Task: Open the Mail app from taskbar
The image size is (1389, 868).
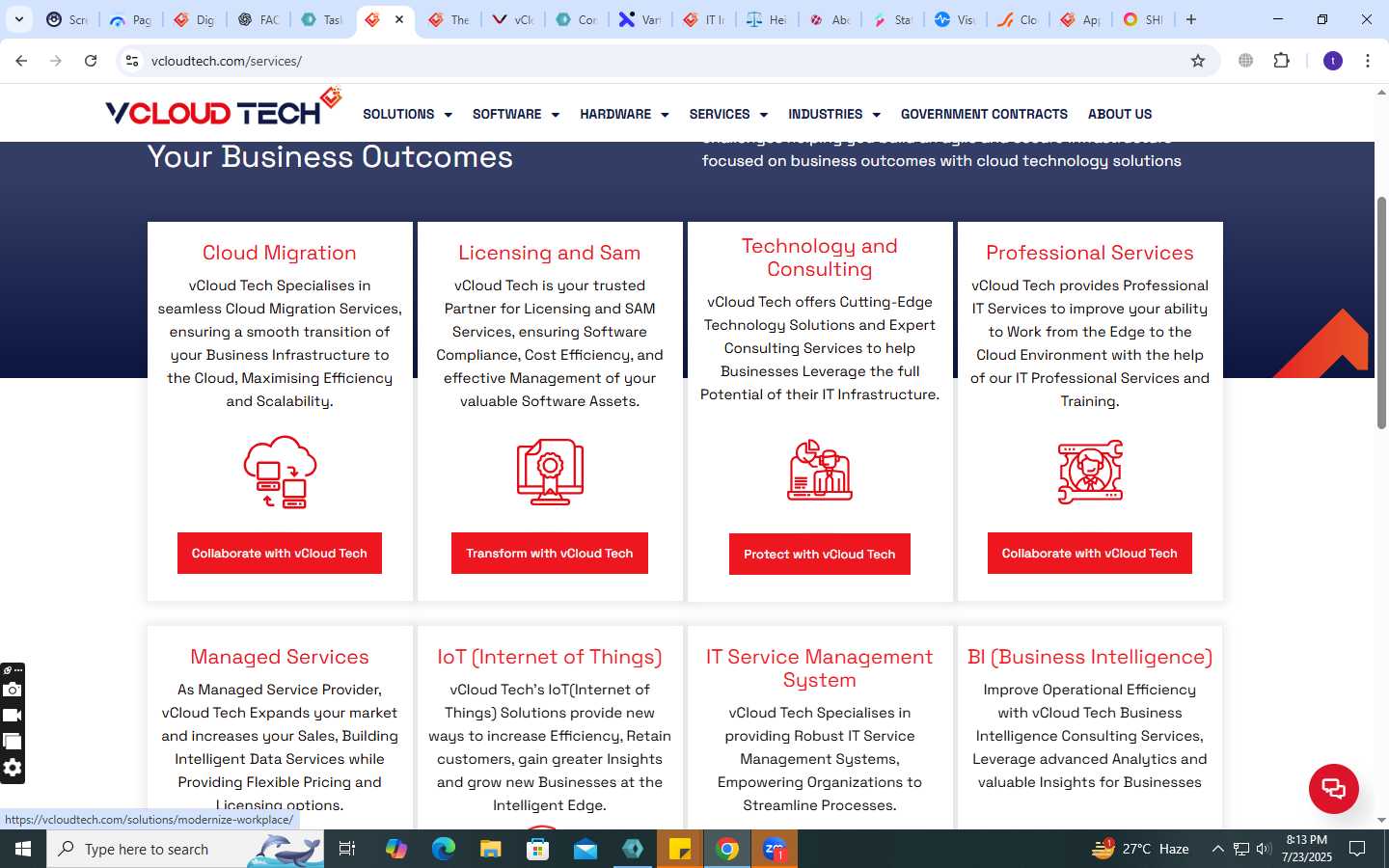Action: [x=586, y=849]
